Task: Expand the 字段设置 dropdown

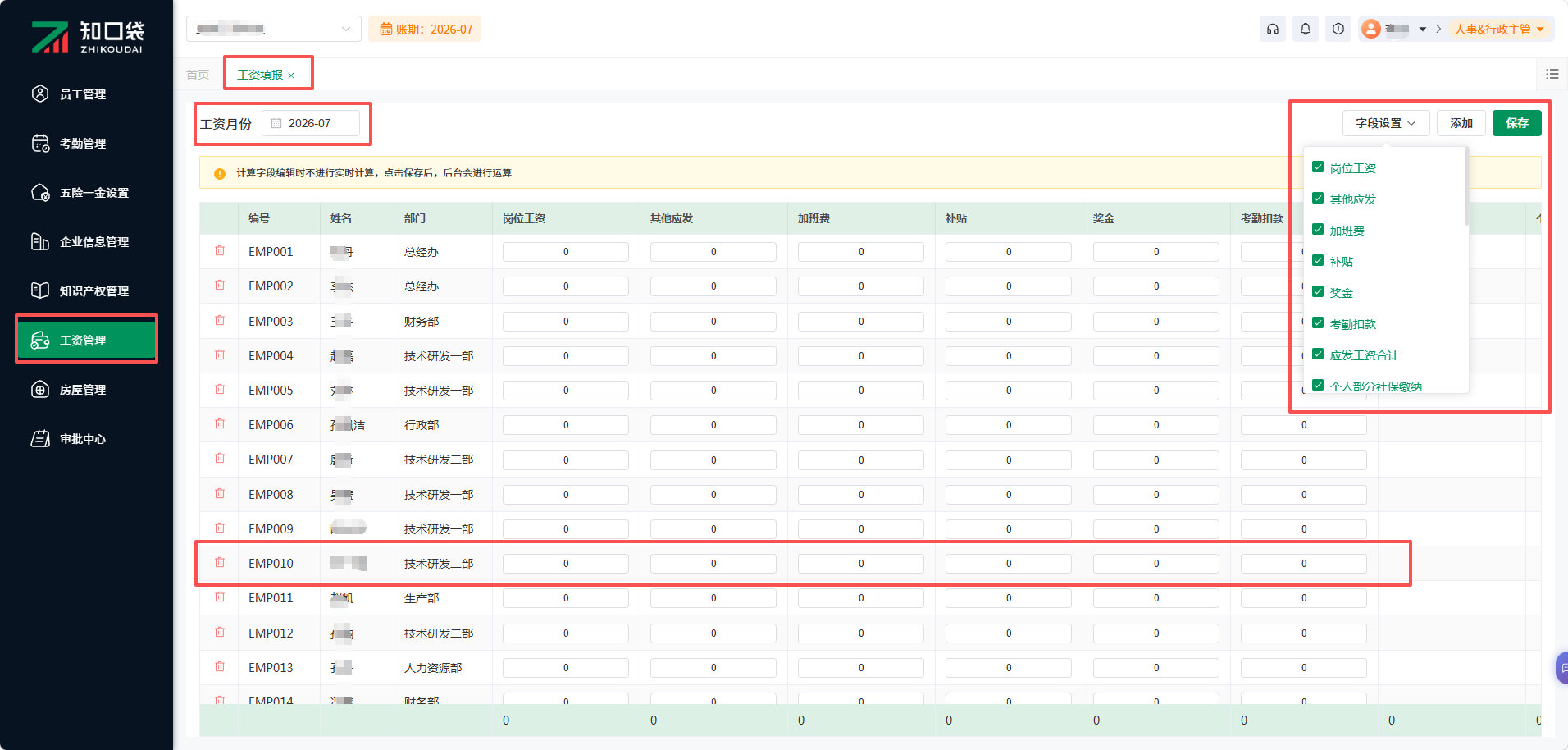Action: (1386, 123)
